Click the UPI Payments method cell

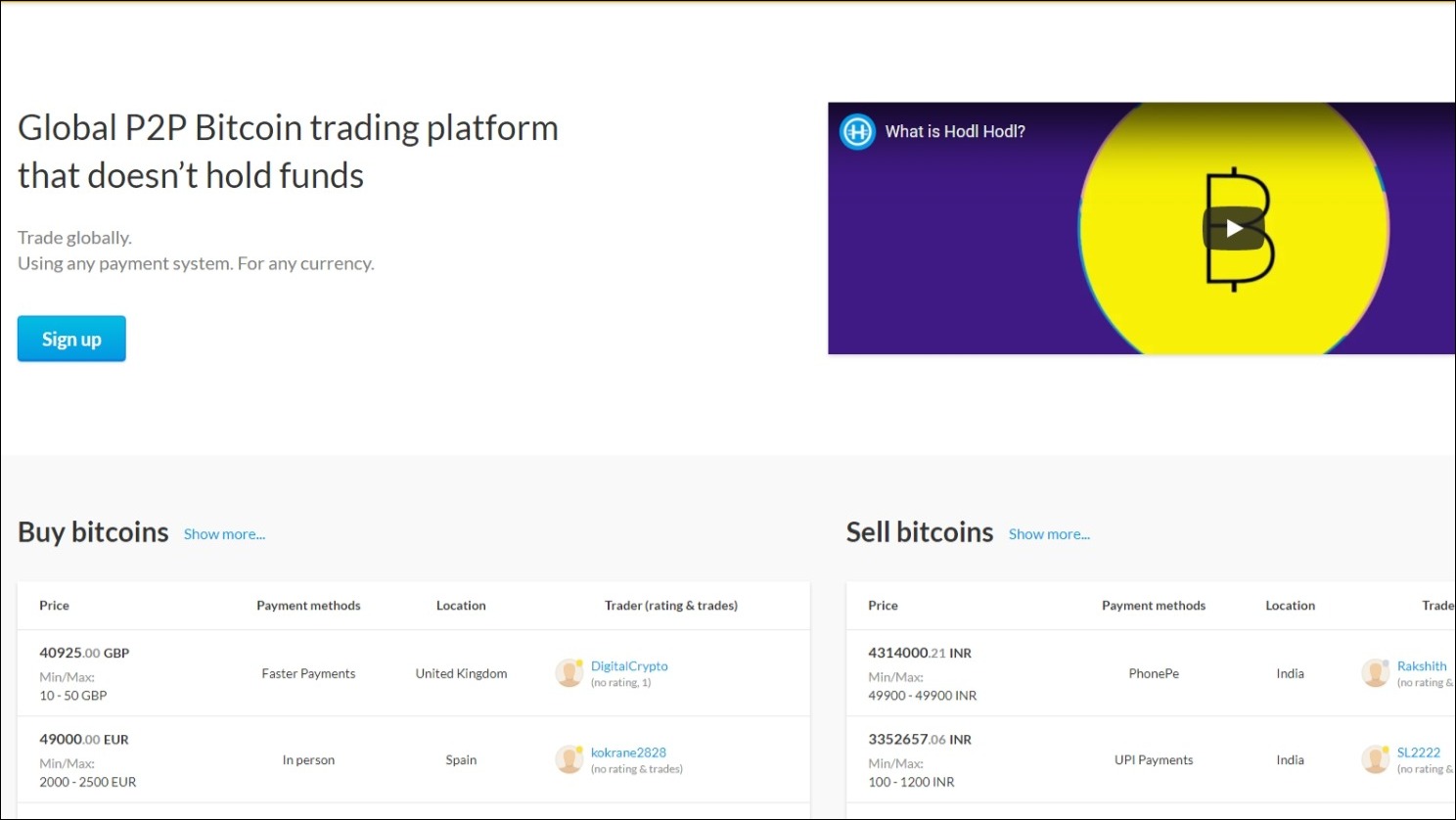tap(1154, 760)
